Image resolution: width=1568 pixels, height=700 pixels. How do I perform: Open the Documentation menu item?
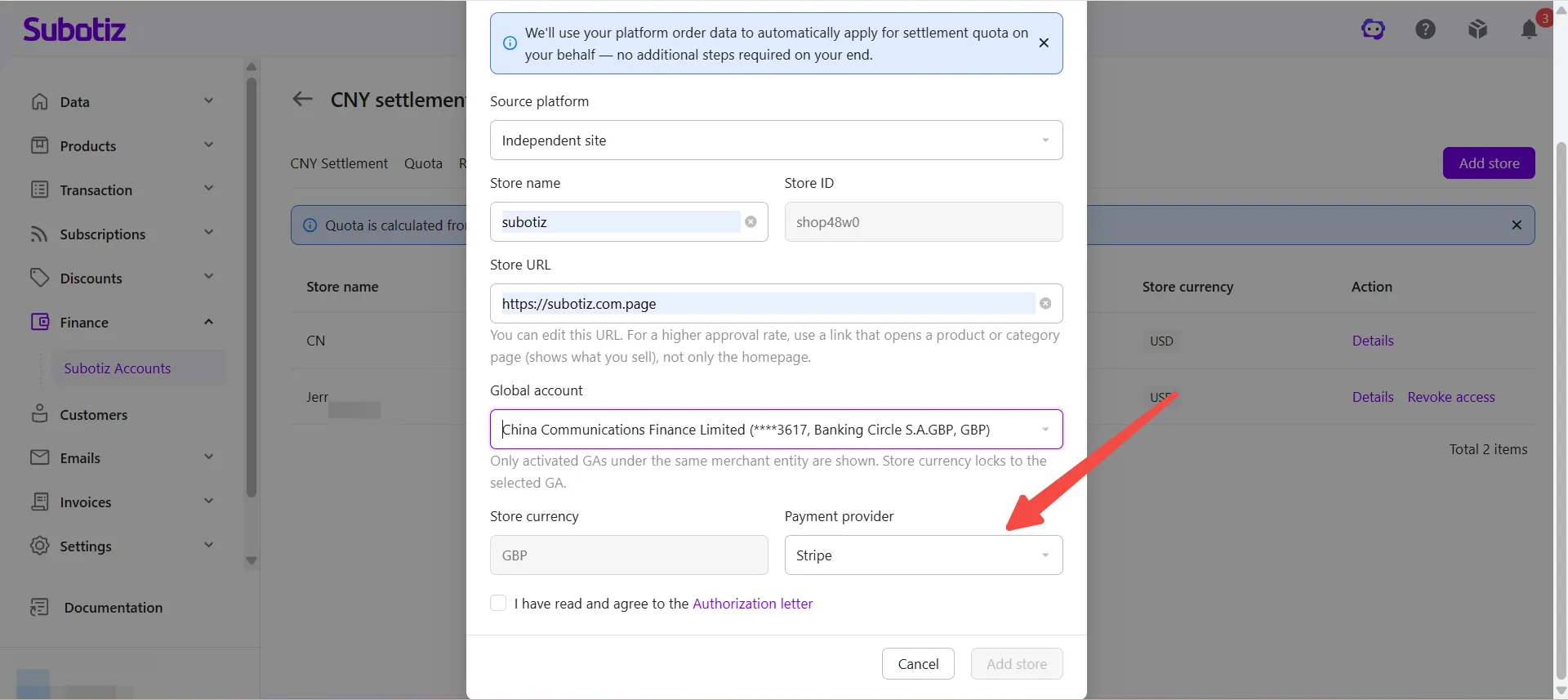[x=114, y=607]
